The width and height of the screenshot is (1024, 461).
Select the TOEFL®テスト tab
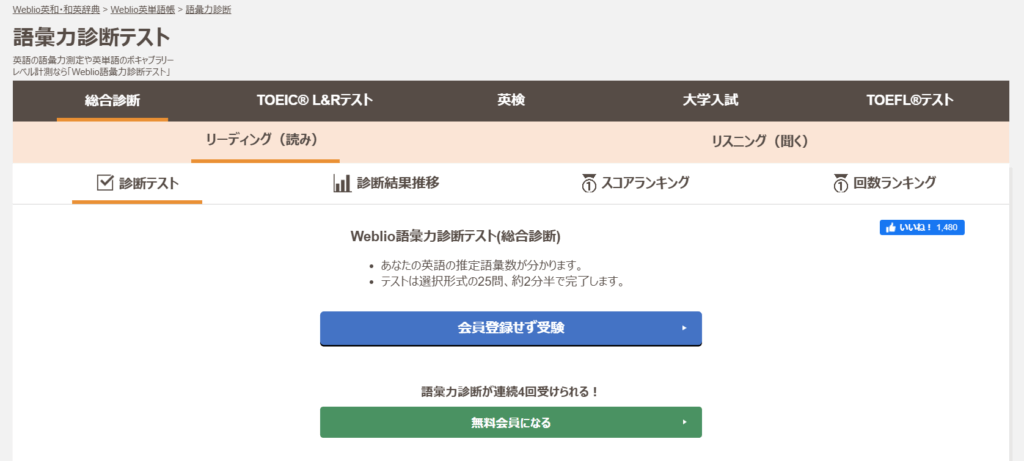tap(909, 101)
